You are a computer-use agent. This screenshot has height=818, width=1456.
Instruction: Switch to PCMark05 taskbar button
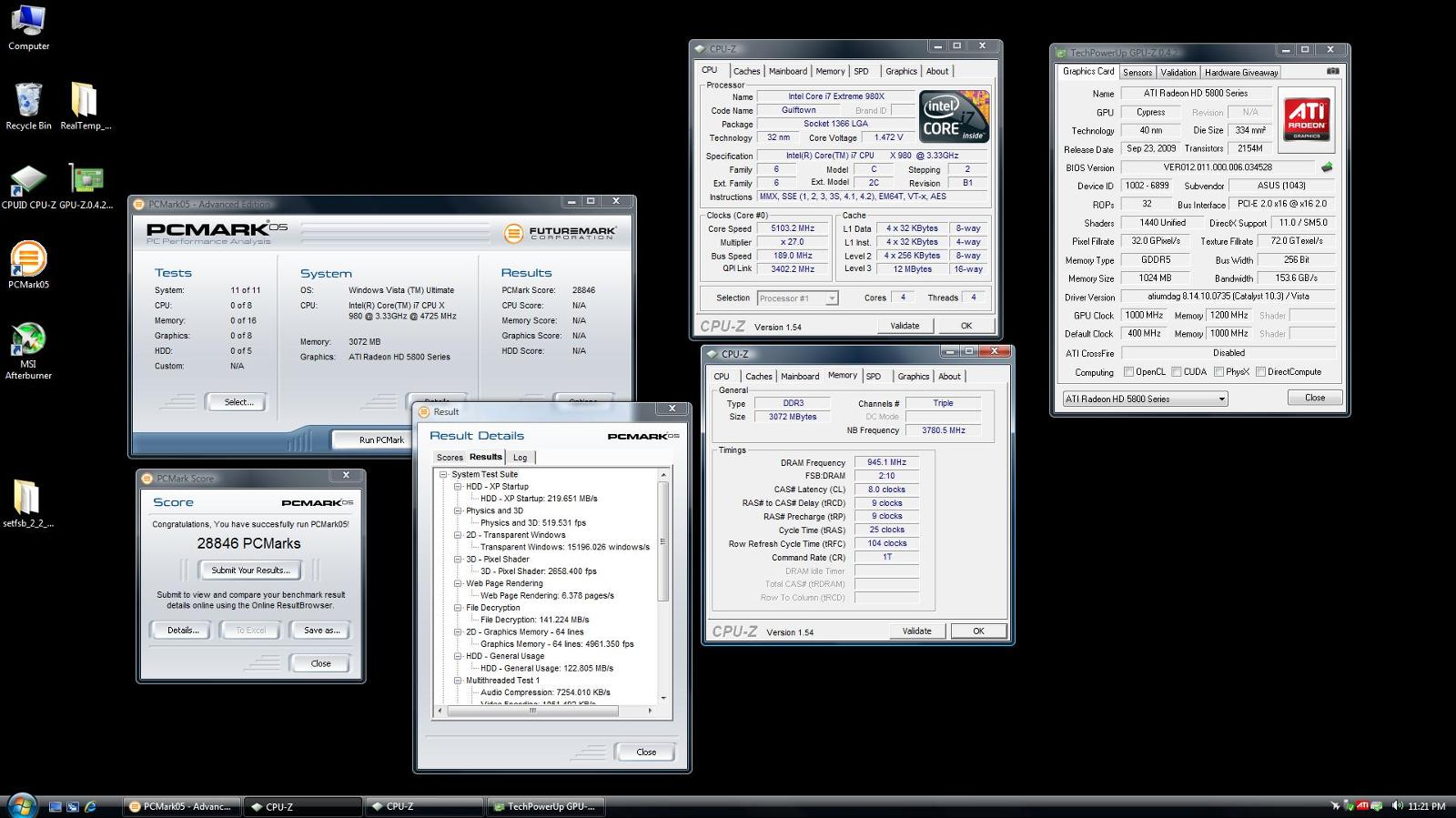click(181, 806)
